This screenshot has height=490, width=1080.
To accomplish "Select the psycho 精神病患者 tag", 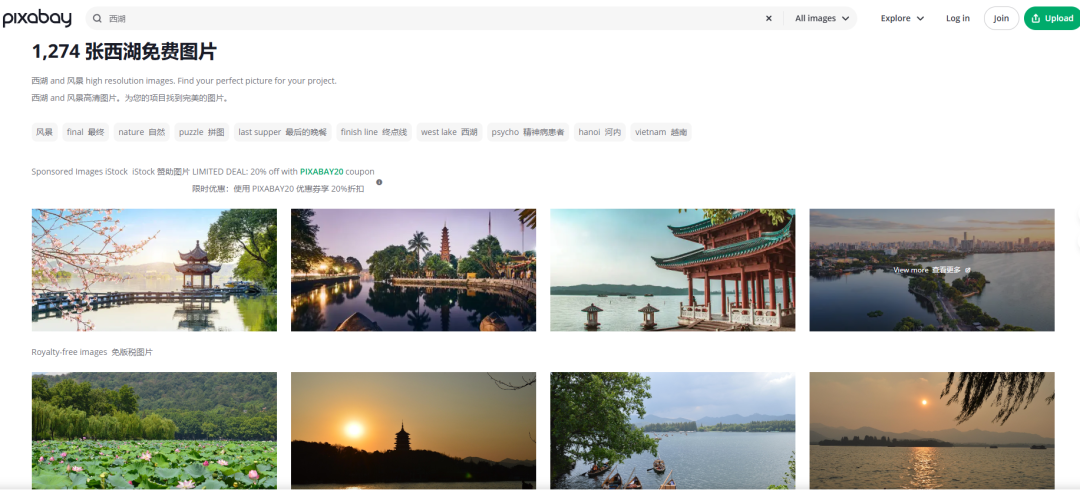I will [528, 132].
